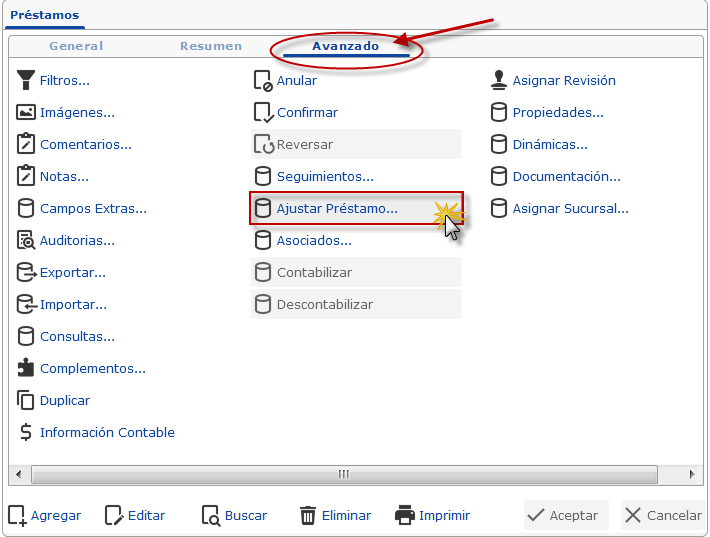Click the Duplicar copy icon
The image size is (710, 537).
coord(25,400)
